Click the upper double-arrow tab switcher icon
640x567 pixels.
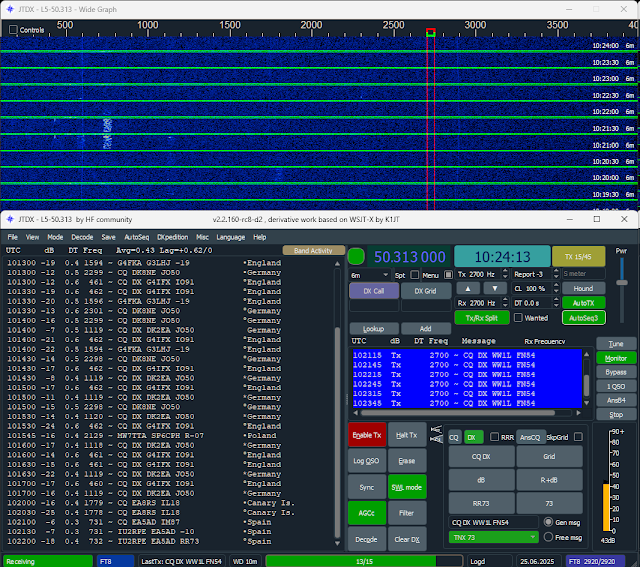point(436,429)
